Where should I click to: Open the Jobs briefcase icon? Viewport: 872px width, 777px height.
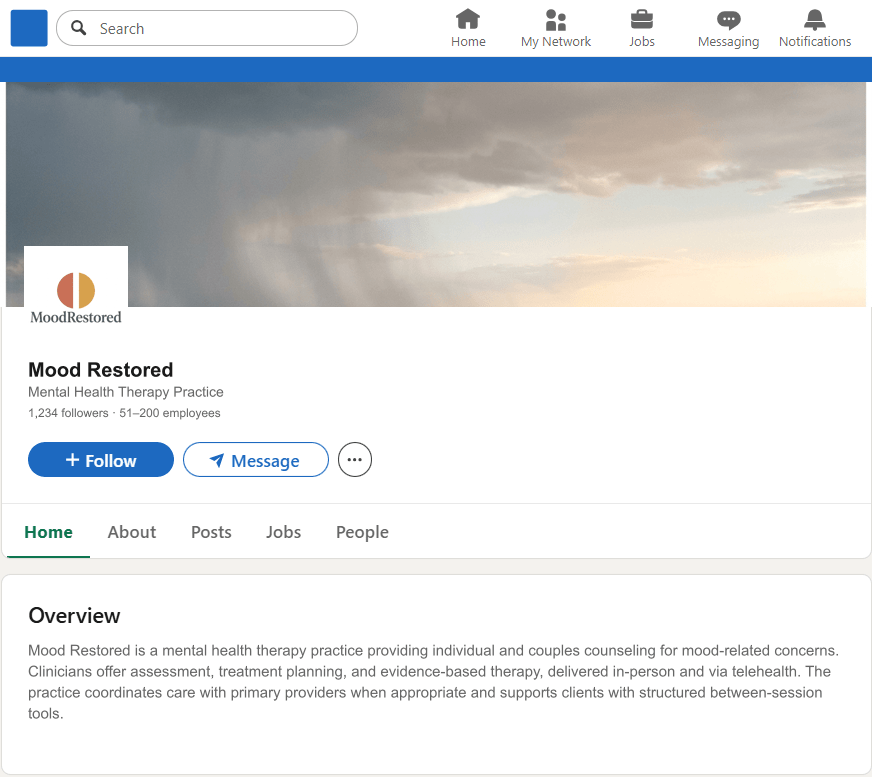coord(641,19)
